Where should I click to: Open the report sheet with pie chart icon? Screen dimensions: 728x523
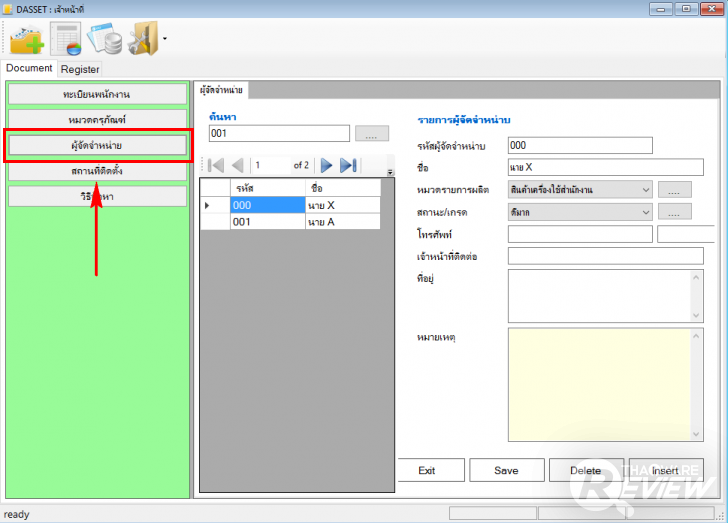[x=65, y=39]
